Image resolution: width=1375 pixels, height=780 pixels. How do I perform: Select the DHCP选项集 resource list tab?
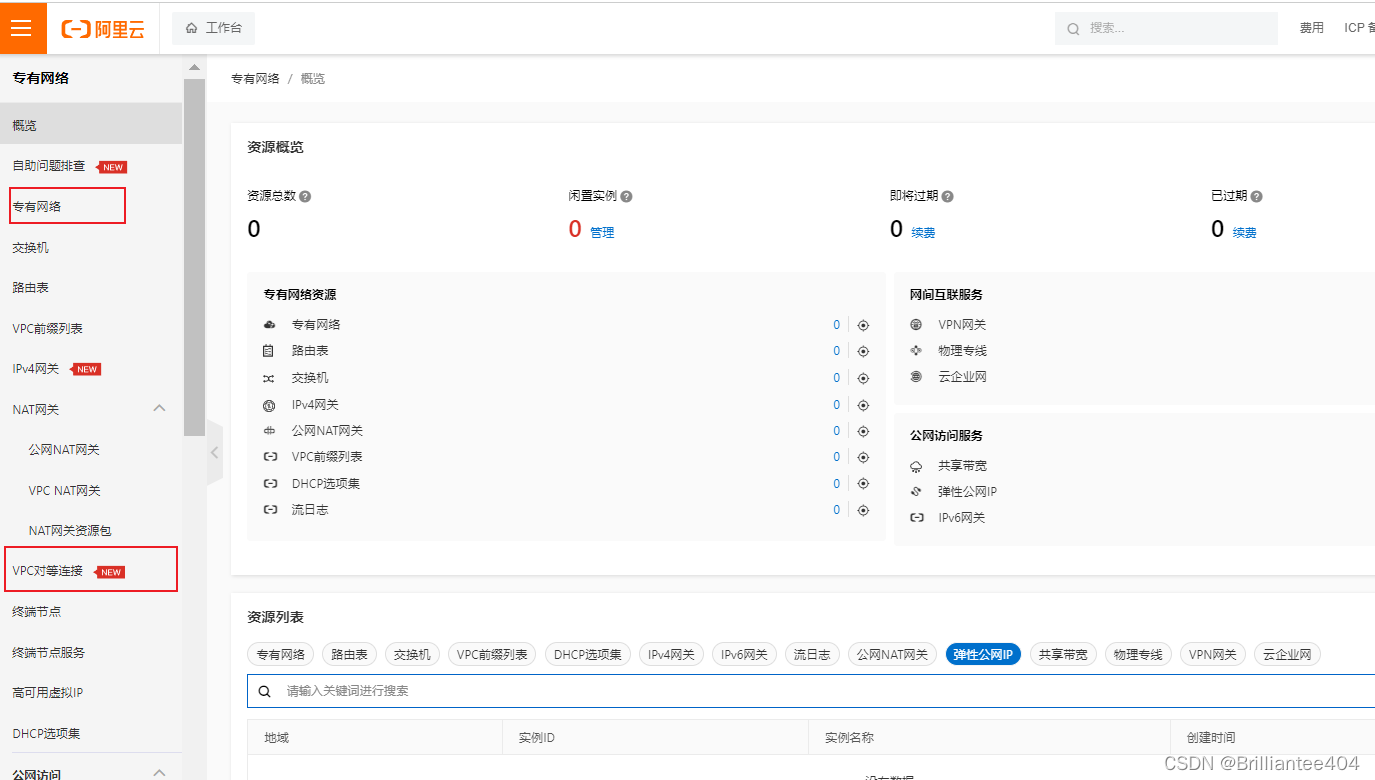[588, 655]
